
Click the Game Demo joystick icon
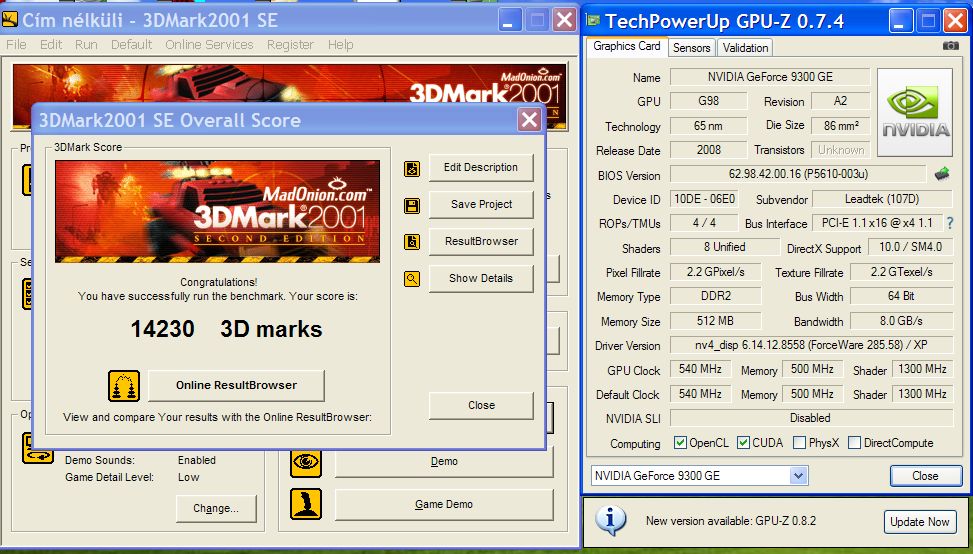[306, 504]
